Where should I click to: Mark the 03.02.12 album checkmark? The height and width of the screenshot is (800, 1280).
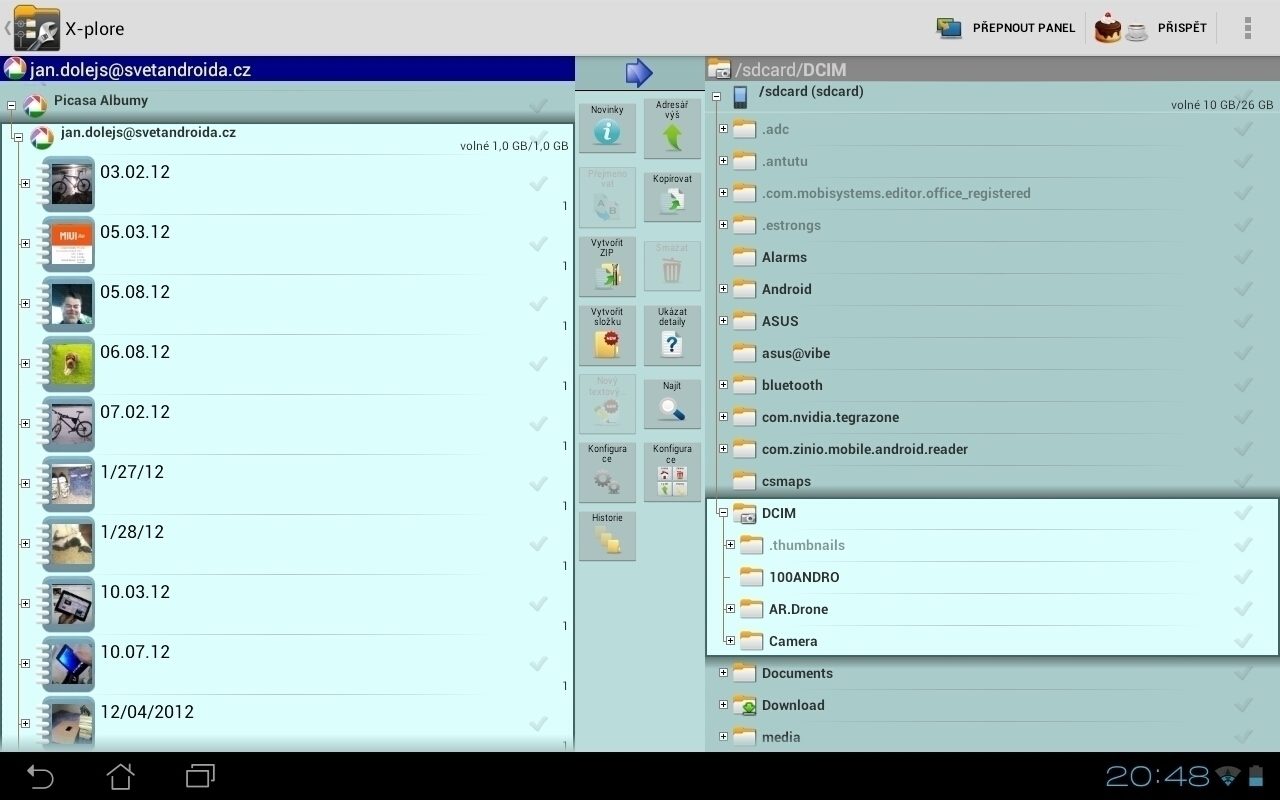[x=538, y=183]
